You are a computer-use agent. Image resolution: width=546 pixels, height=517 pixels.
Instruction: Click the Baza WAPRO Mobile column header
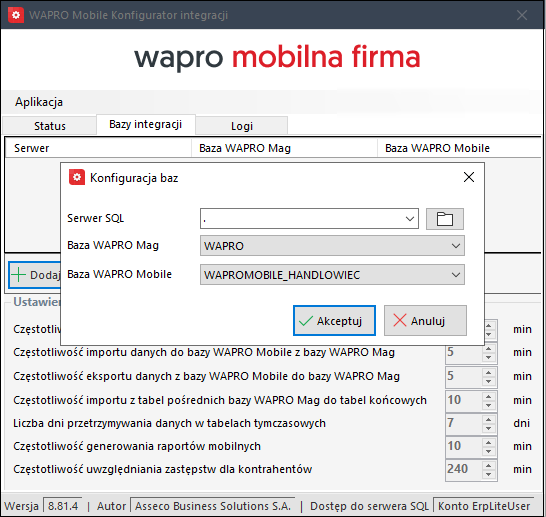click(x=460, y=148)
